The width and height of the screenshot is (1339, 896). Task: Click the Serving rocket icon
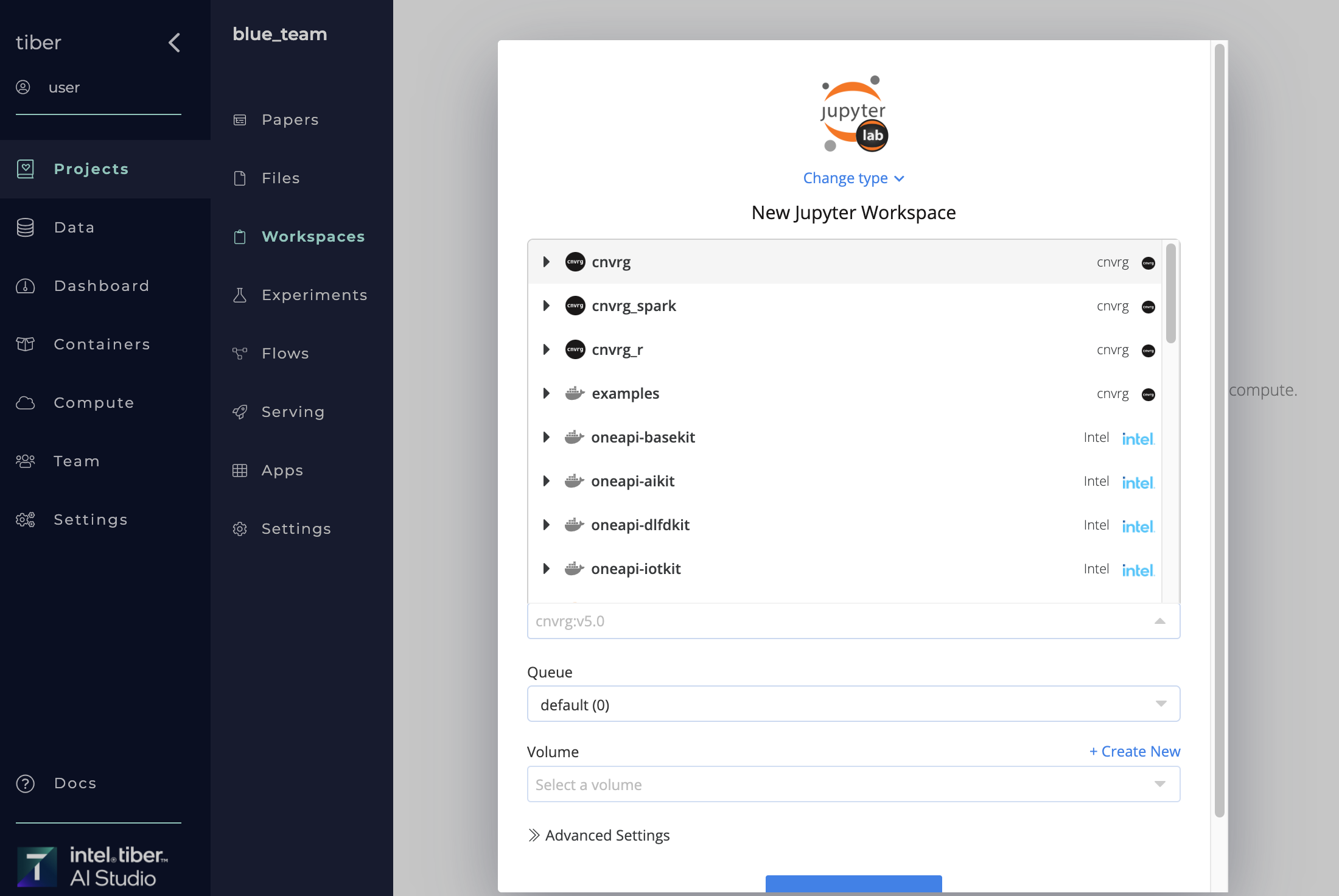240,412
